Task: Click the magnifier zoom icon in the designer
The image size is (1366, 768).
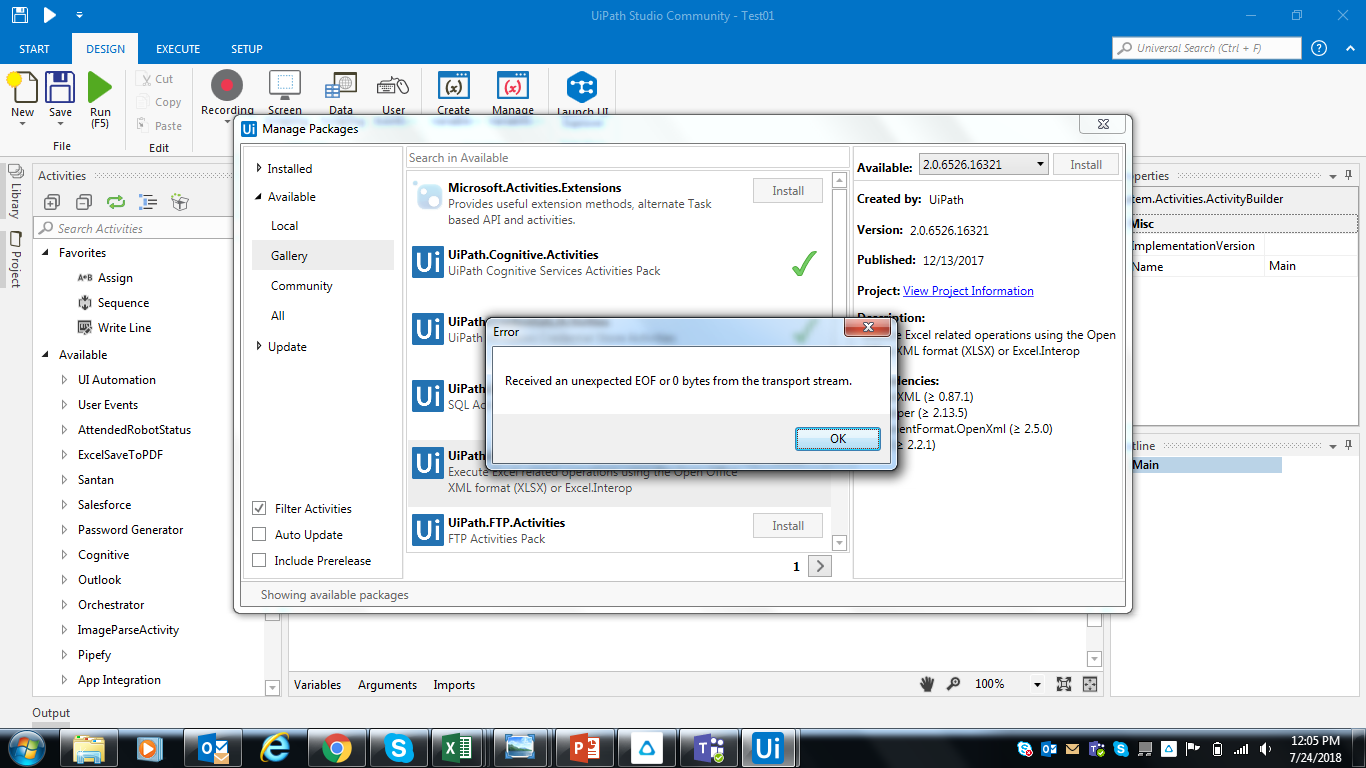Action: click(x=954, y=684)
